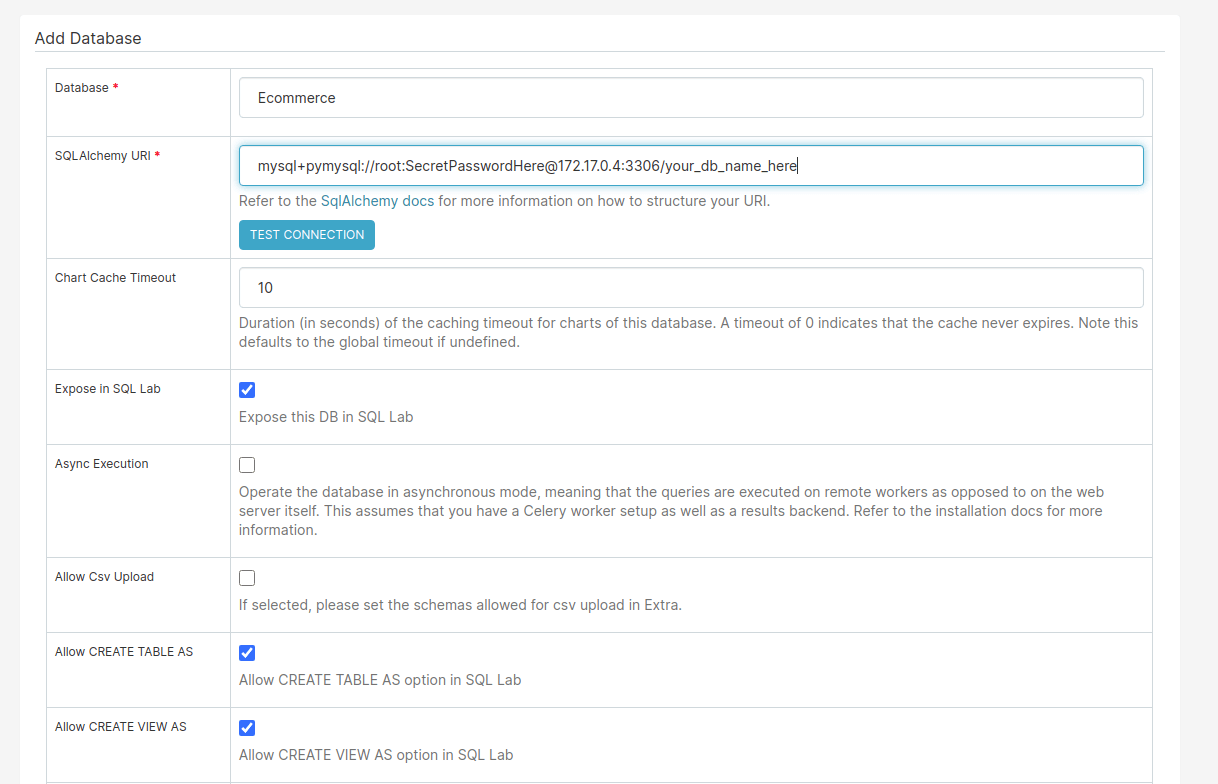The height and width of the screenshot is (784, 1218).
Task: Click the Database name input field
Action: [690, 98]
